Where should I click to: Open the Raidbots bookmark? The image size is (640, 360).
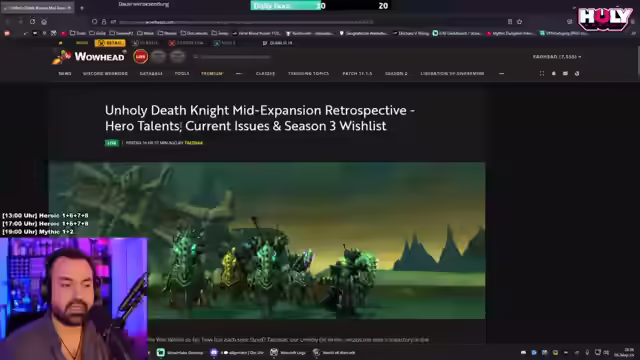click(309, 33)
